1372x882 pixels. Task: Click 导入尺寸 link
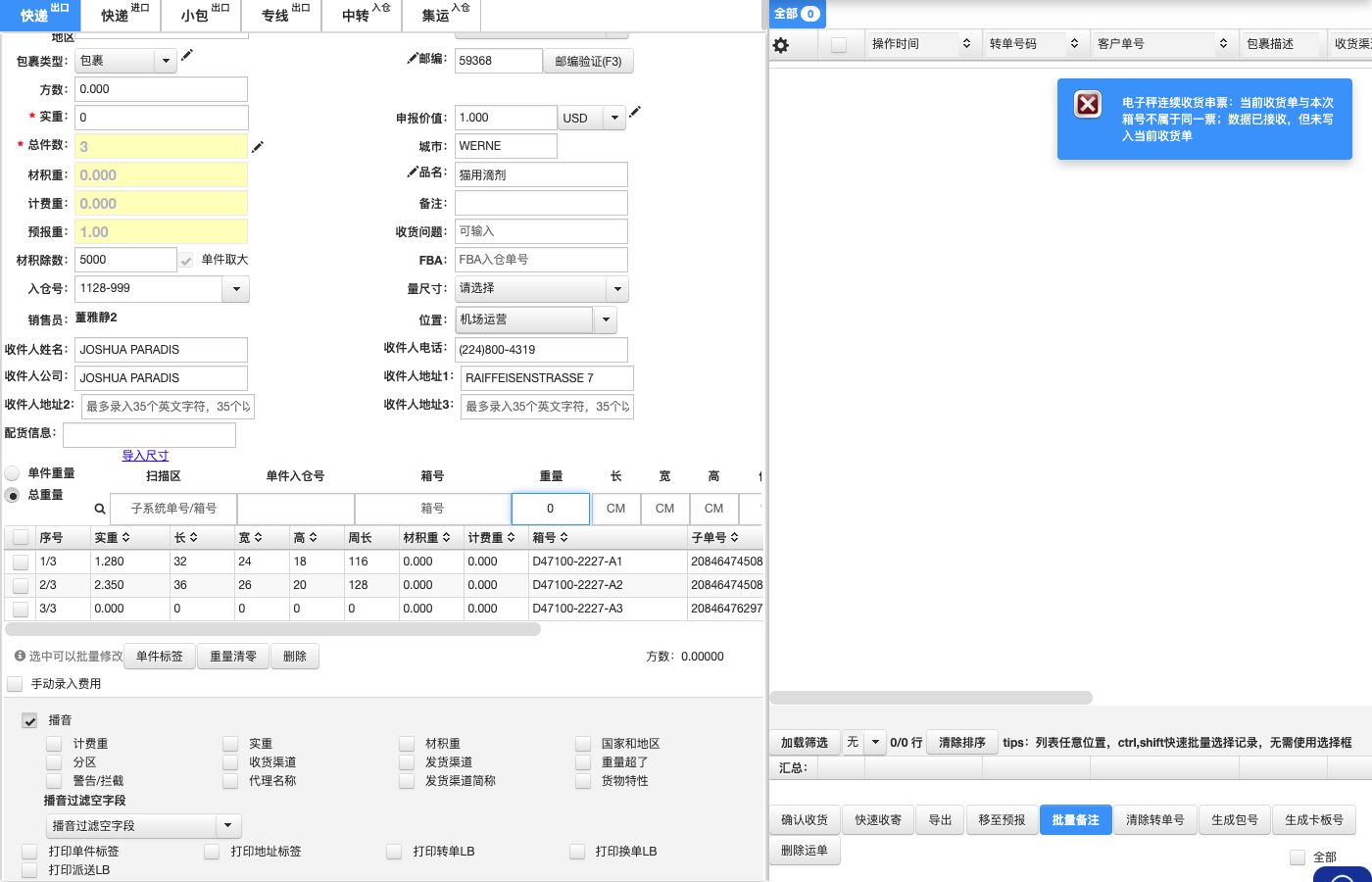coord(145,455)
